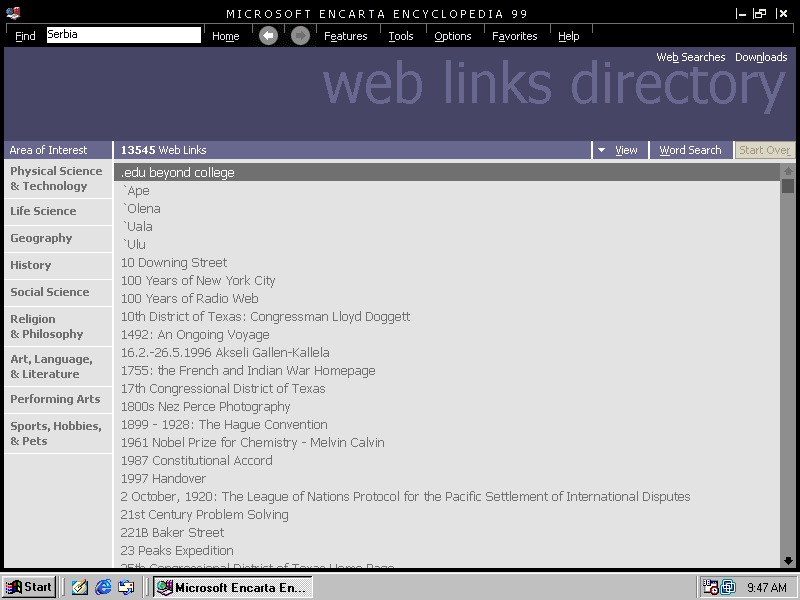Select the Performing Arts category
This screenshot has width=800, height=600.
point(58,399)
